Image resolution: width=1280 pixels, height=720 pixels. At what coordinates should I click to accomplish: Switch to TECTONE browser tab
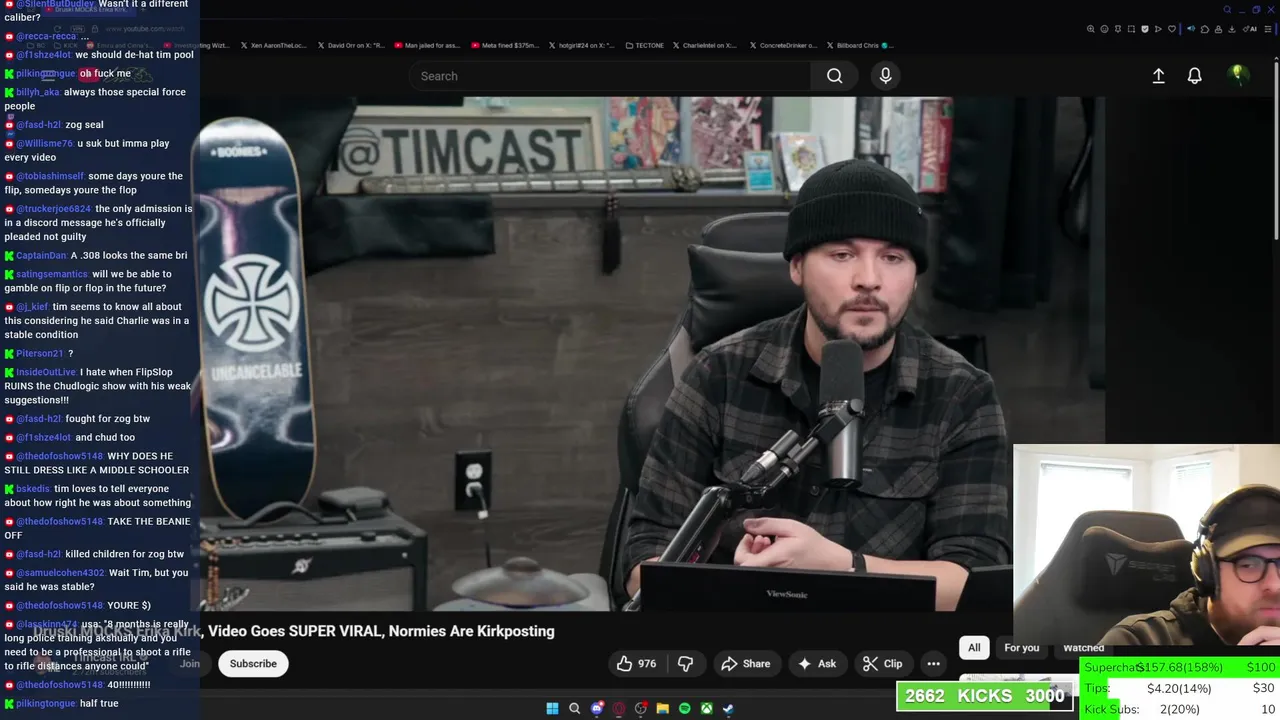coord(644,45)
